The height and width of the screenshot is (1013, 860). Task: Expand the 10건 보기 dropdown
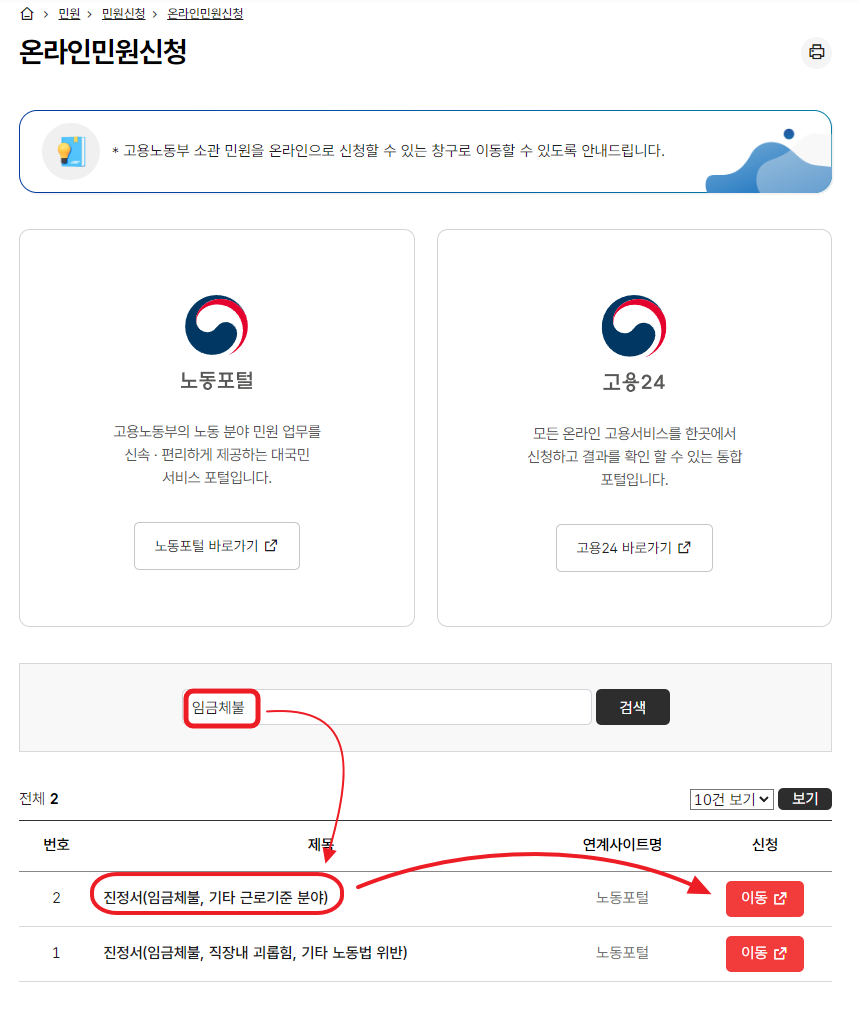pos(731,799)
